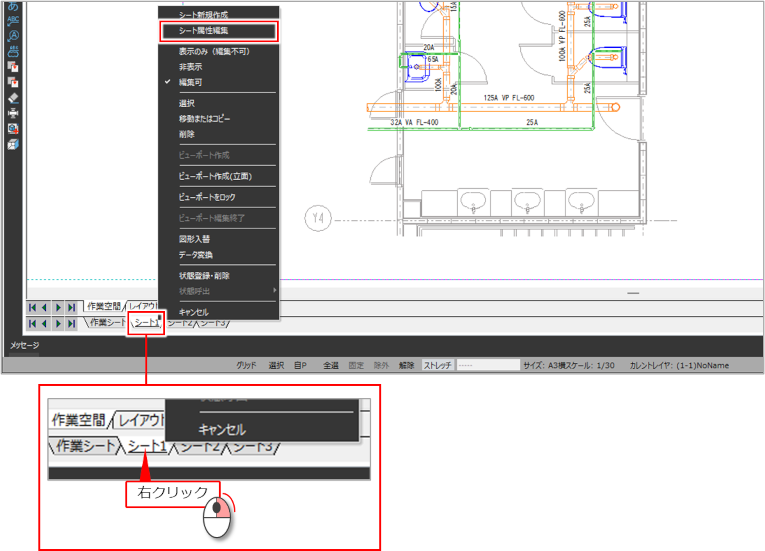Choose 表示のみ (編集不可) from menu
Image resolution: width=765 pixels, height=551 pixels.
pyautogui.click(x=213, y=51)
